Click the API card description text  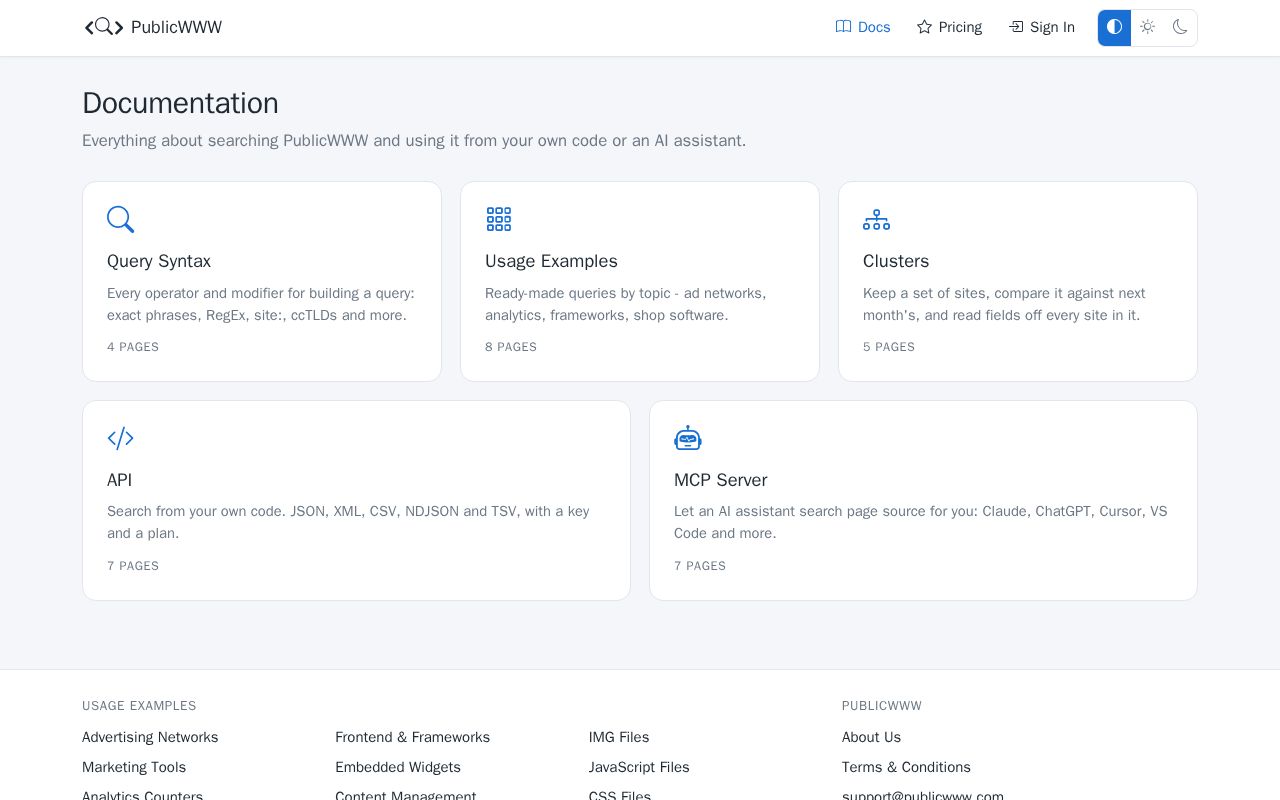pos(348,522)
